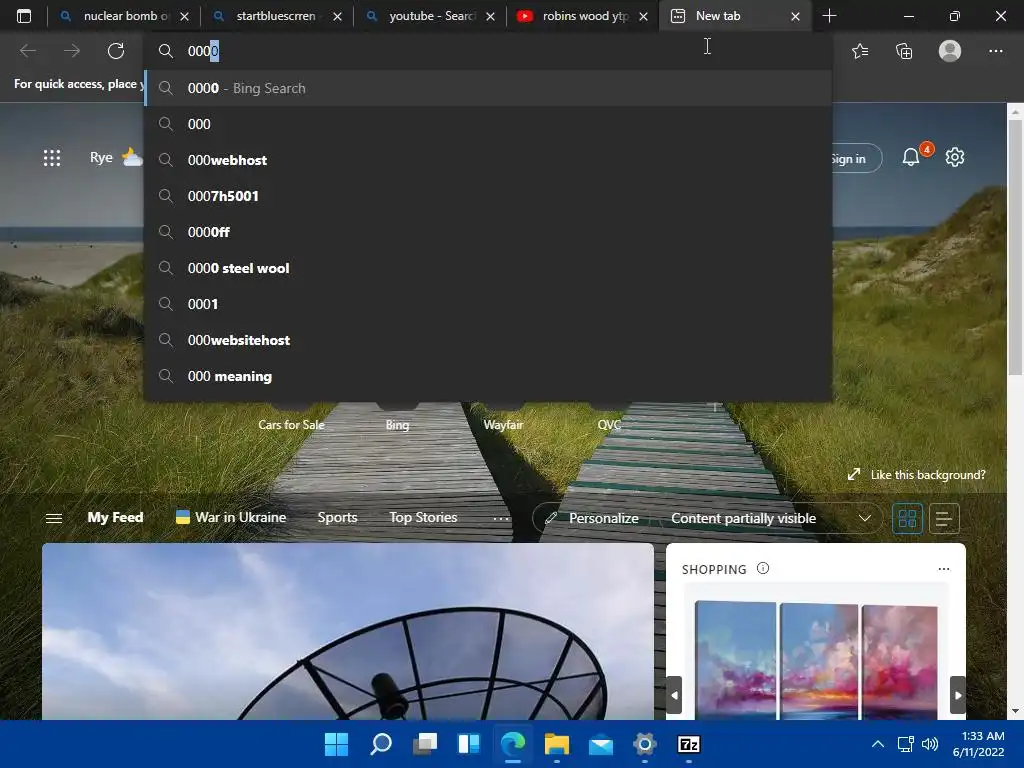Close the 'robins wood ytp' tab
This screenshot has width=1024, height=768.
tap(643, 16)
